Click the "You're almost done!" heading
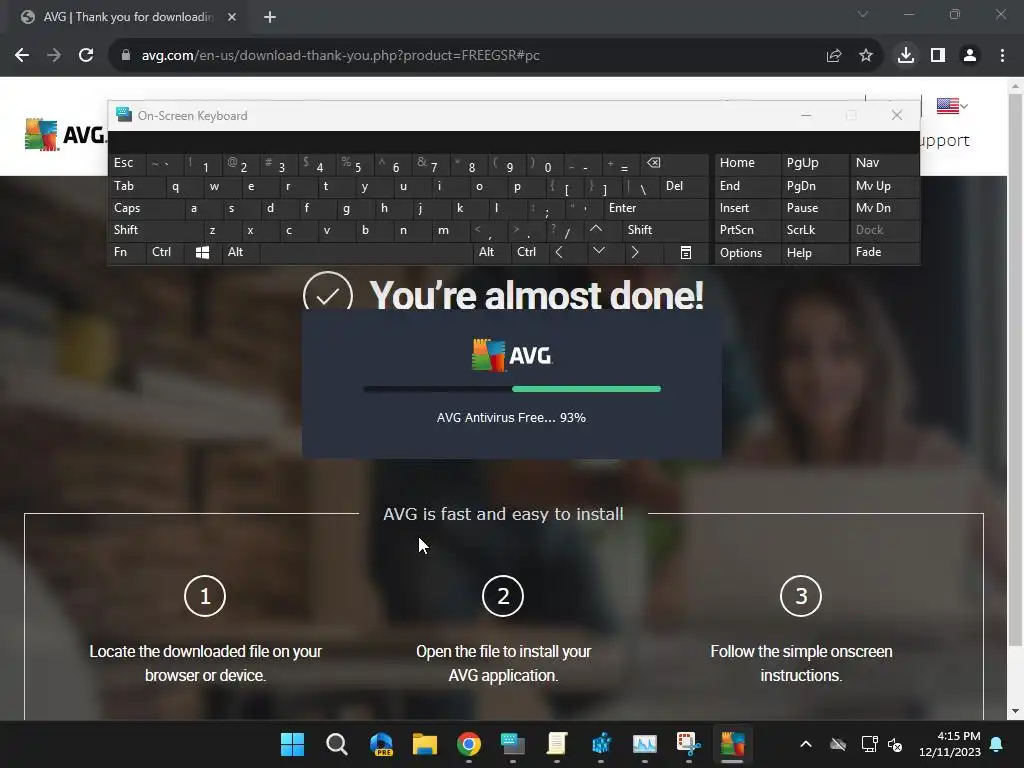 (536, 295)
